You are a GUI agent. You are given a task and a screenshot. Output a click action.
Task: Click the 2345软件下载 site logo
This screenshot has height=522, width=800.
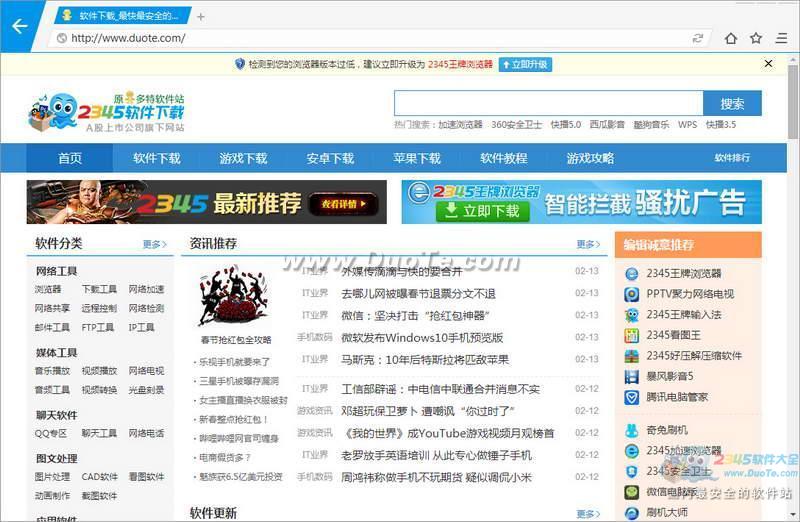[x=107, y=112]
